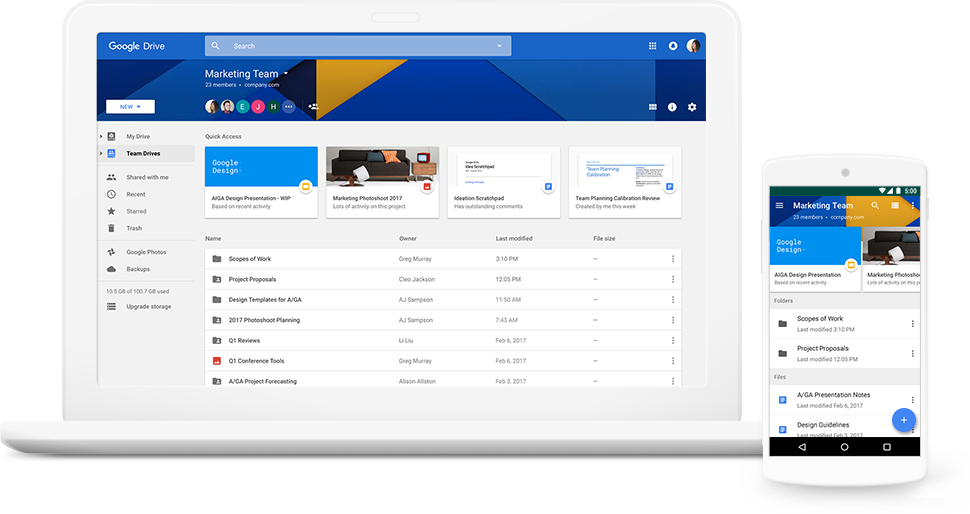Open Trash in sidebar
This screenshot has height=514, width=970.
click(134, 228)
